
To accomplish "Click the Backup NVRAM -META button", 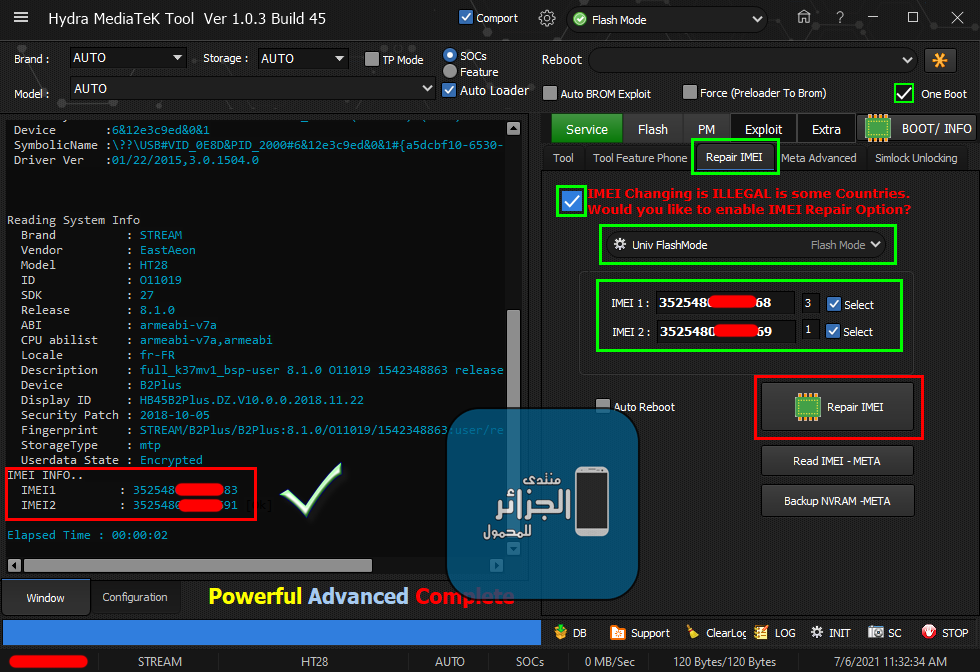I will coord(837,500).
